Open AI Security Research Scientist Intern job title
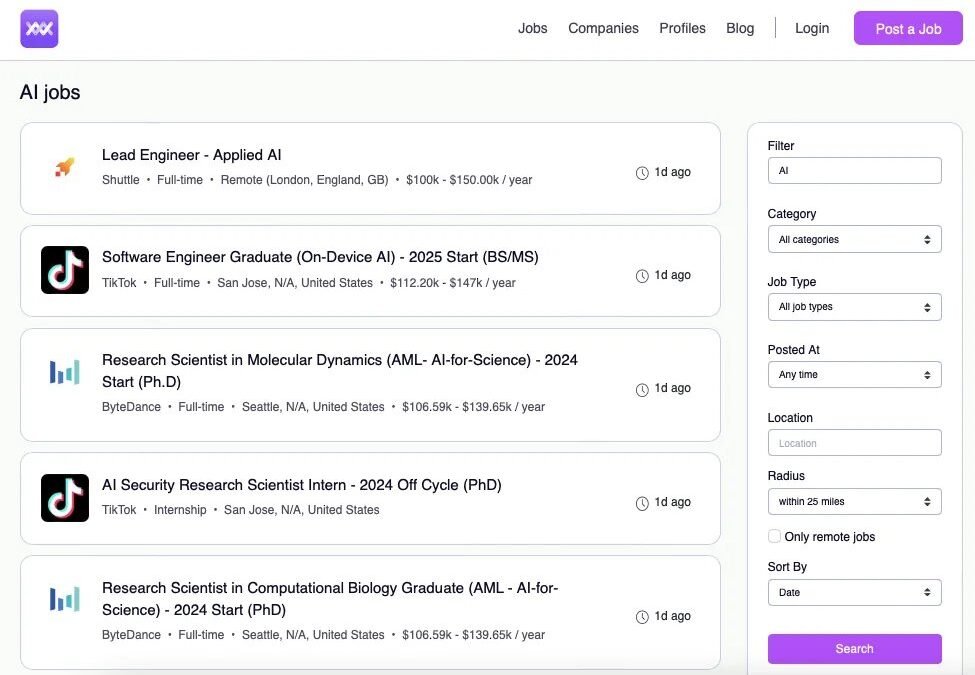Viewport: 975px width, 675px height. coord(302,485)
